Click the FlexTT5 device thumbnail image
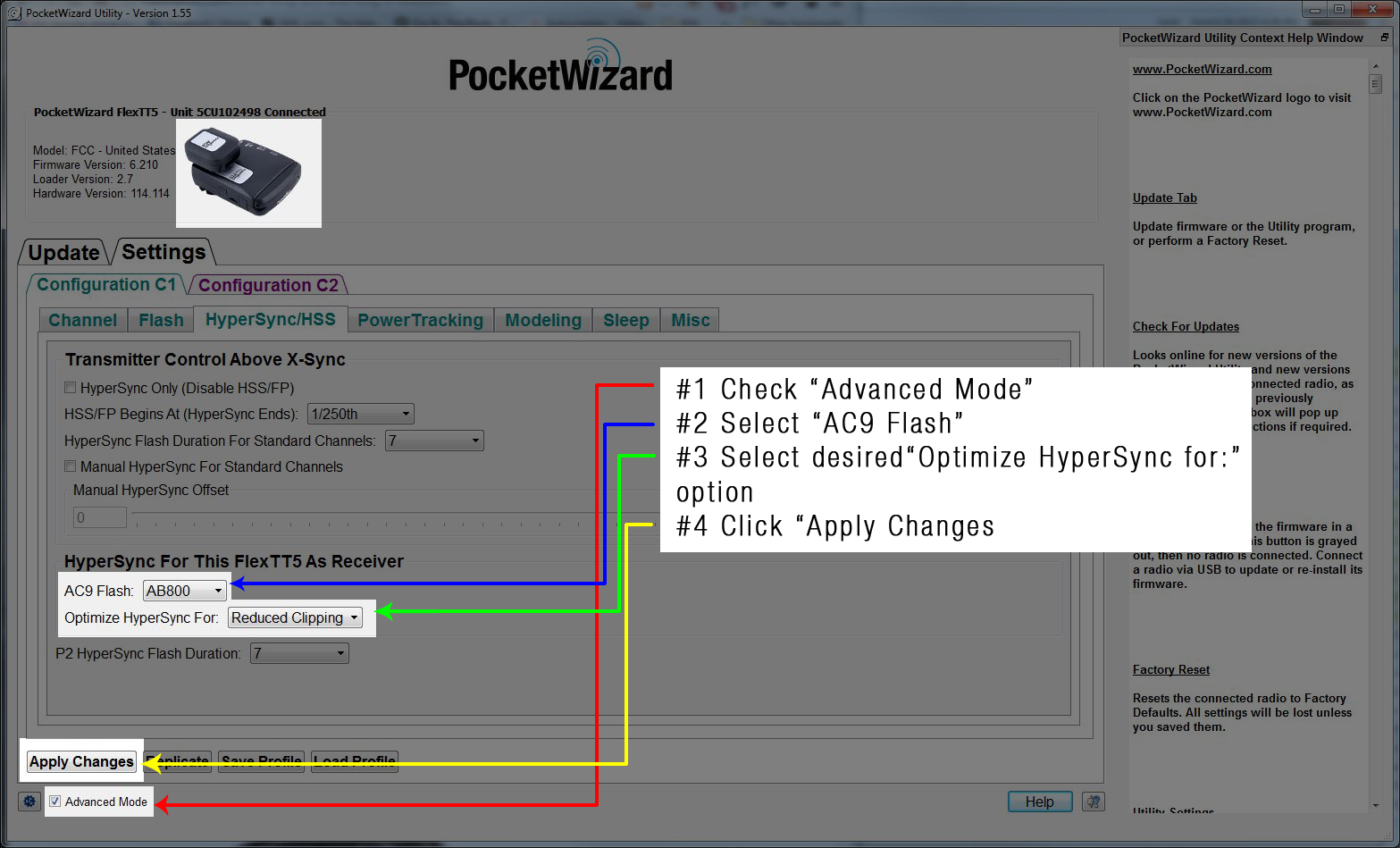This screenshot has width=1400, height=848. tap(248, 173)
